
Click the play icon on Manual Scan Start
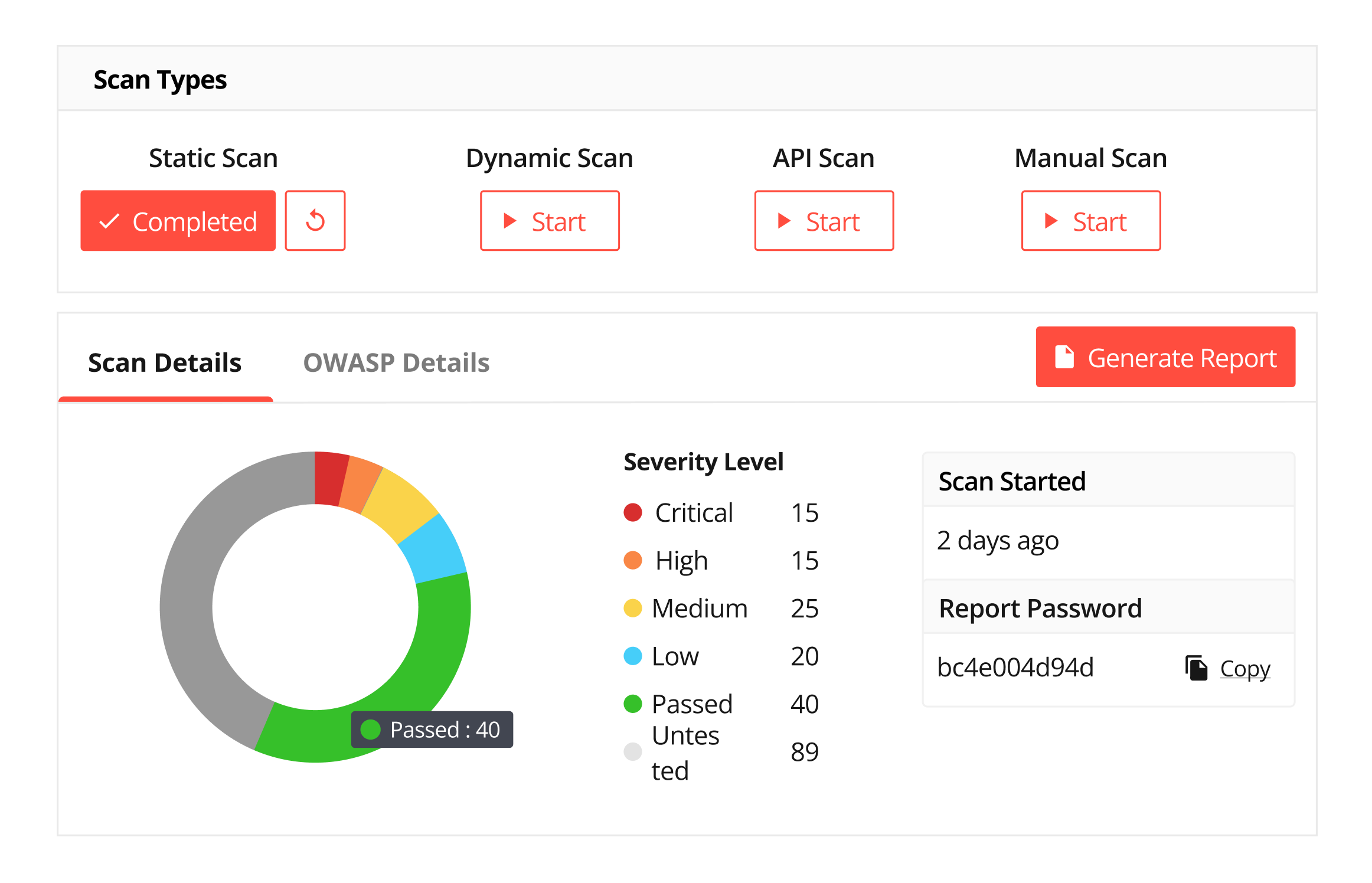(x=1050, y=221)
